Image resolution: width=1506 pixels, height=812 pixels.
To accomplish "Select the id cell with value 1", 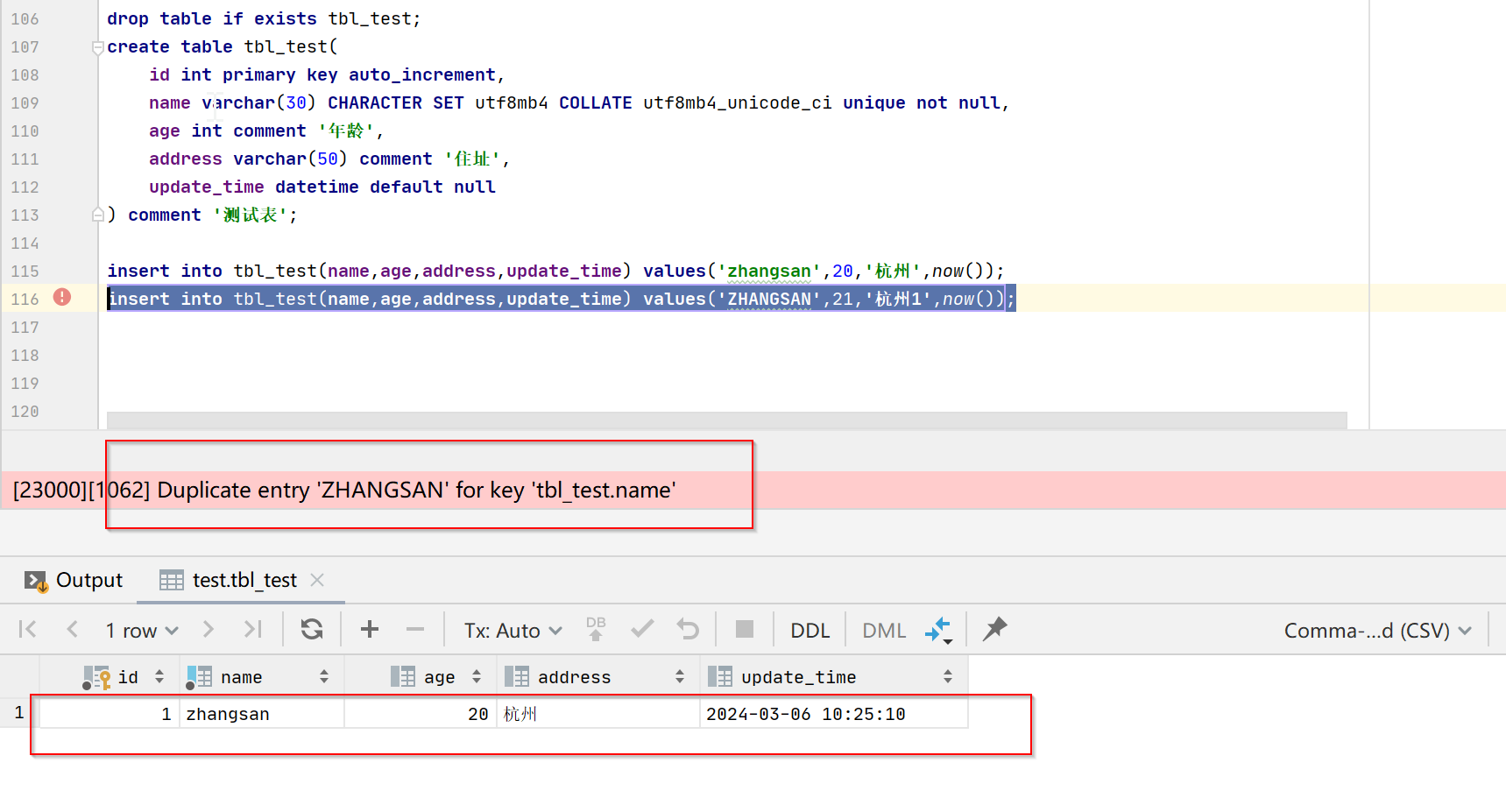I will [110, 714].
